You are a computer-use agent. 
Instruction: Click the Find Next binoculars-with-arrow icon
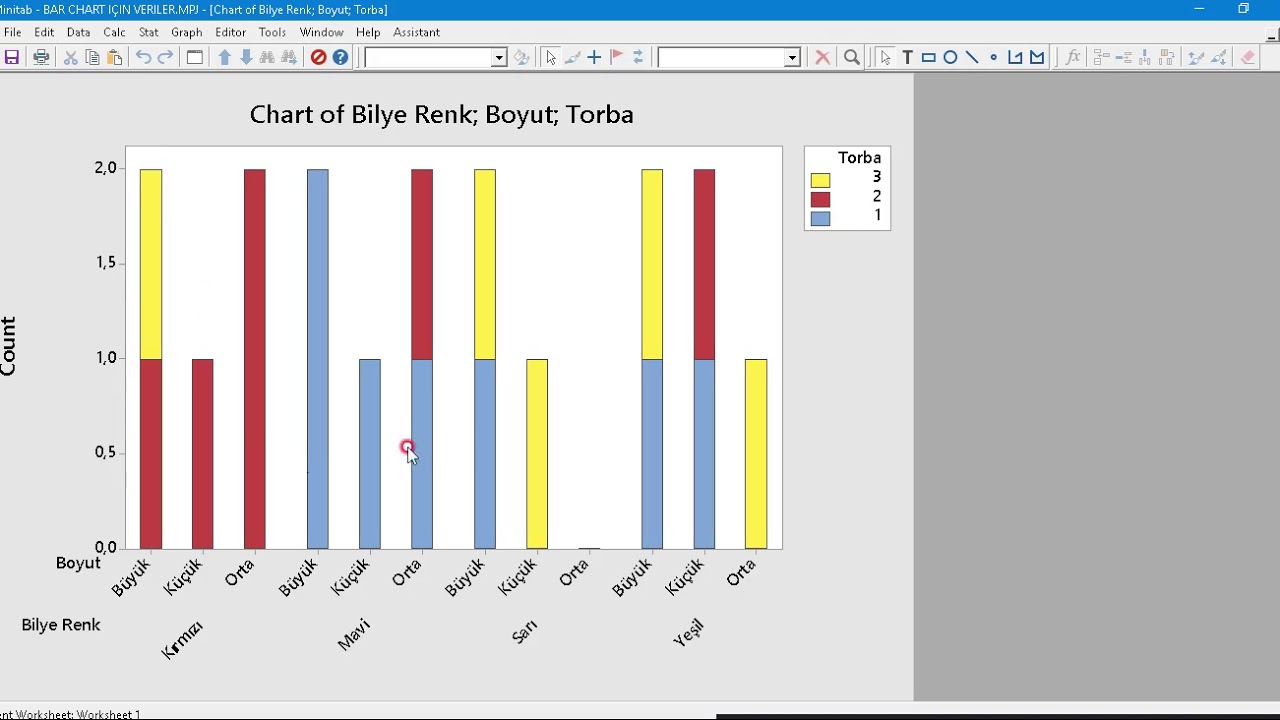pyautogui.click(x=289, y=57)
